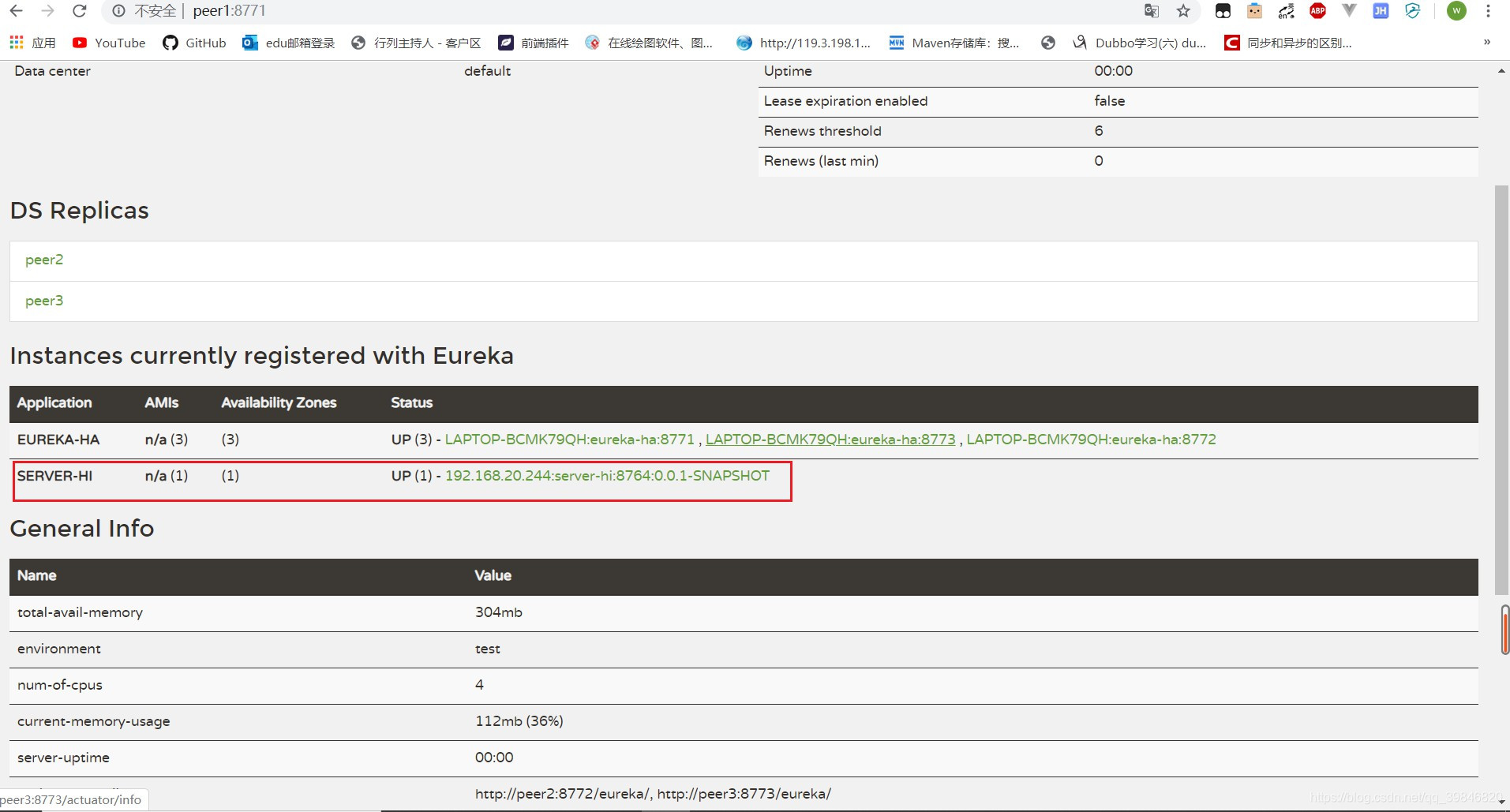This screenshot has height=812, width=1510.
Task: Reload the peer1:8771 page
Action: coord(79,11)
